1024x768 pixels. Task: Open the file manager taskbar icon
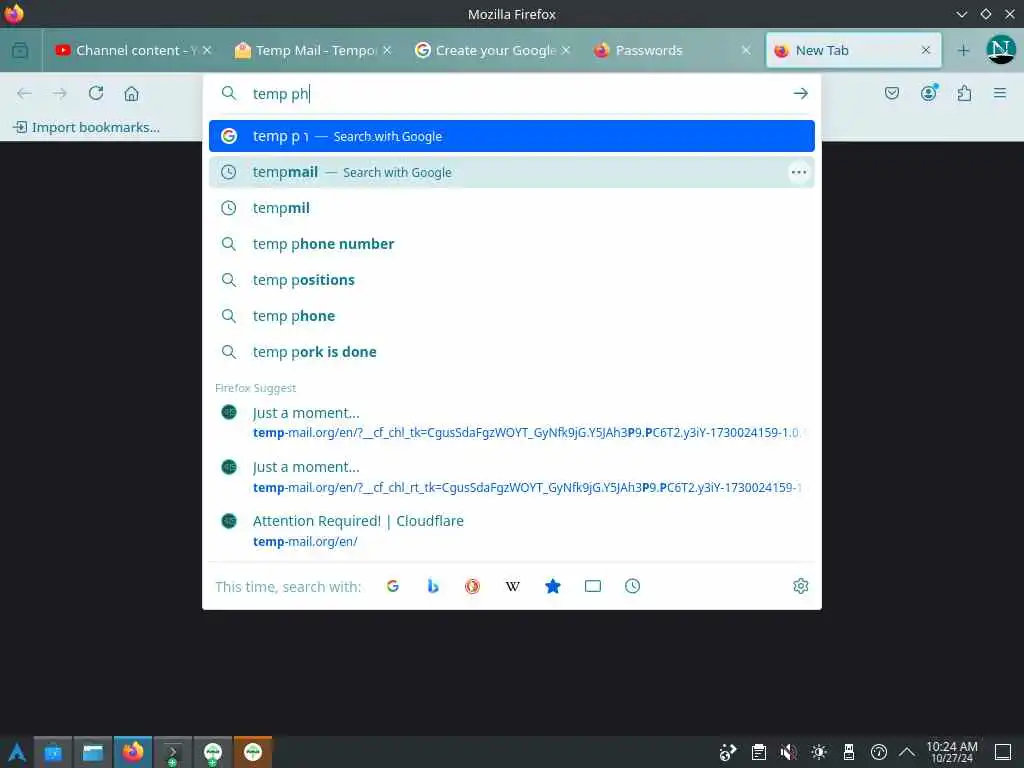point(93,752)
